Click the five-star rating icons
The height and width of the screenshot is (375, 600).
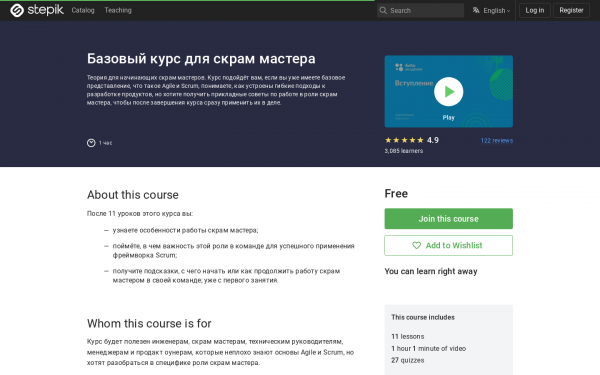pos(404,140)
